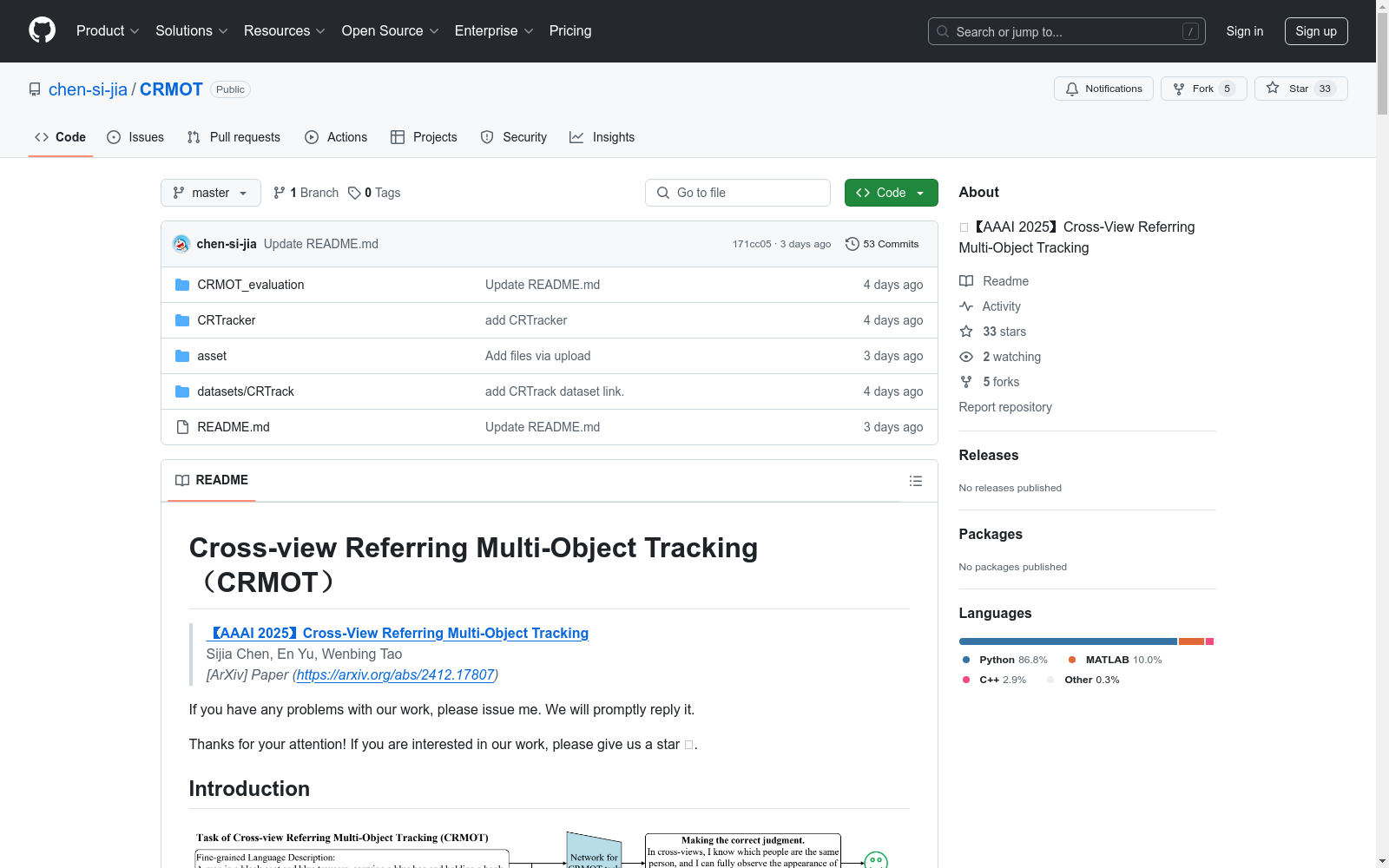This screenshot has height=868, width=1389.
Task: View repository Activity
Action: [x=991, y=306]
